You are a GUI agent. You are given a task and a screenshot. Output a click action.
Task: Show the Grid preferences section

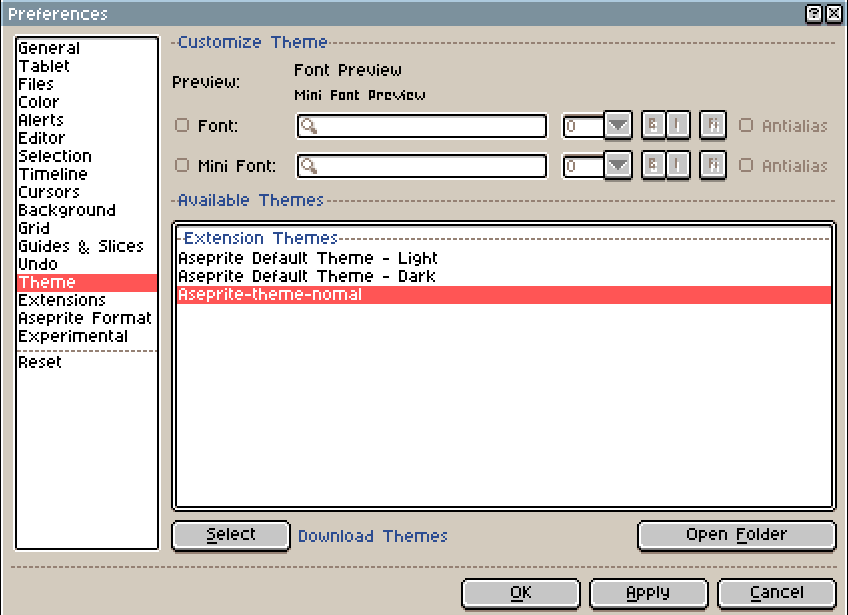(x=87, y=228)
